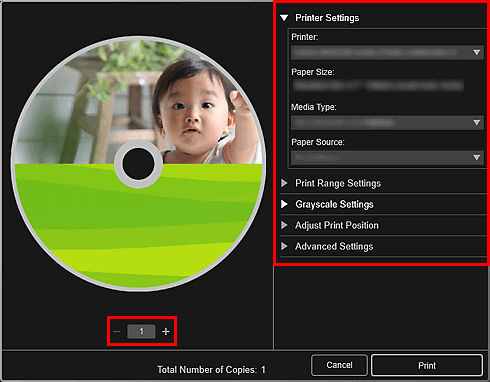The image size is (490, 382).
Task: Click the Cancel button
Action: coord(339,365)
